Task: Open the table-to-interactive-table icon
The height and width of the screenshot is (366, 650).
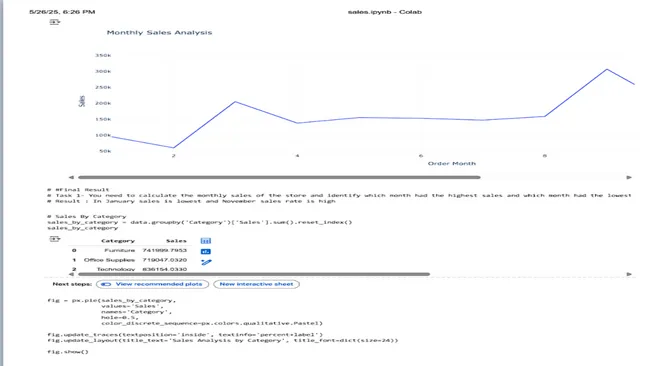Action: [206, 241]
